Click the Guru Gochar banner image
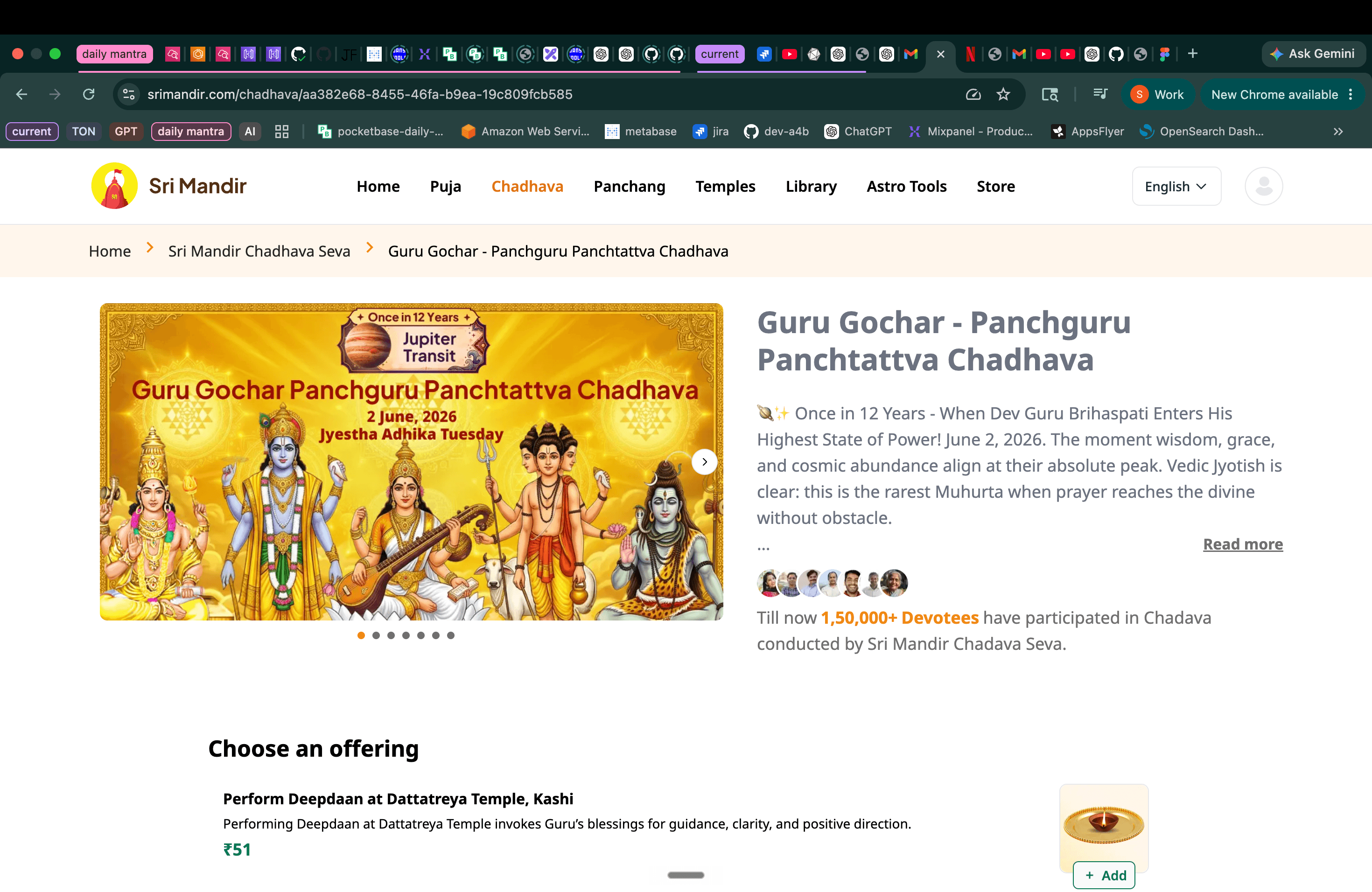 pos(412,461)
